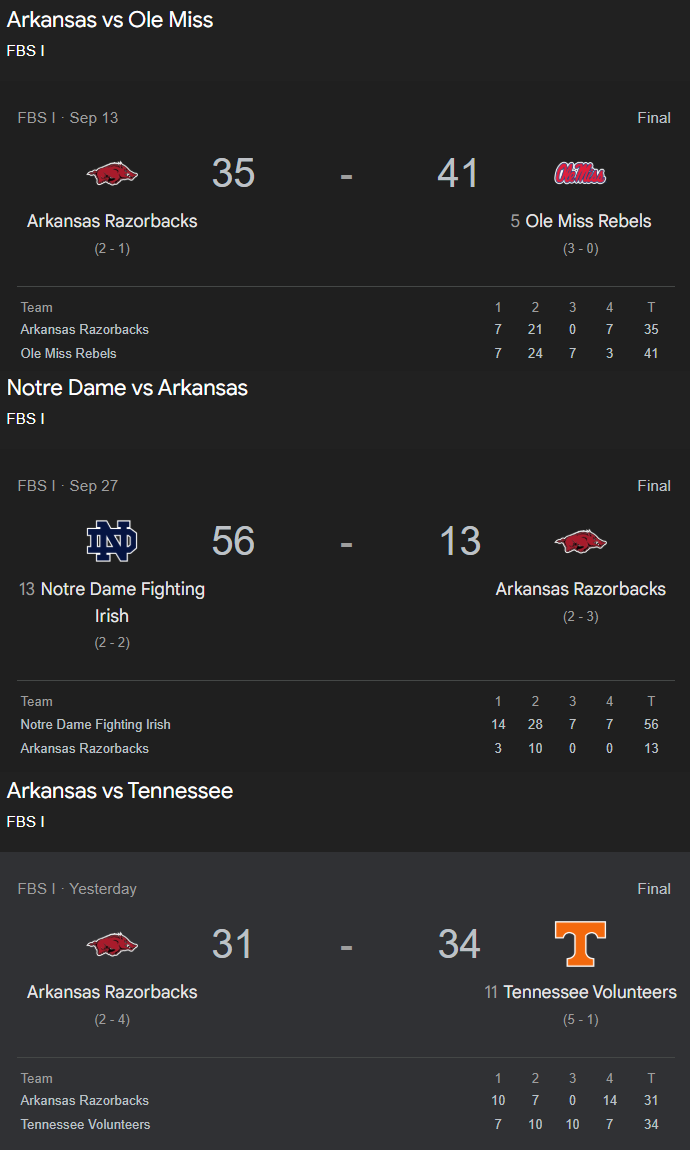Click Razorbacks logo in Notre Dame game

580,542
